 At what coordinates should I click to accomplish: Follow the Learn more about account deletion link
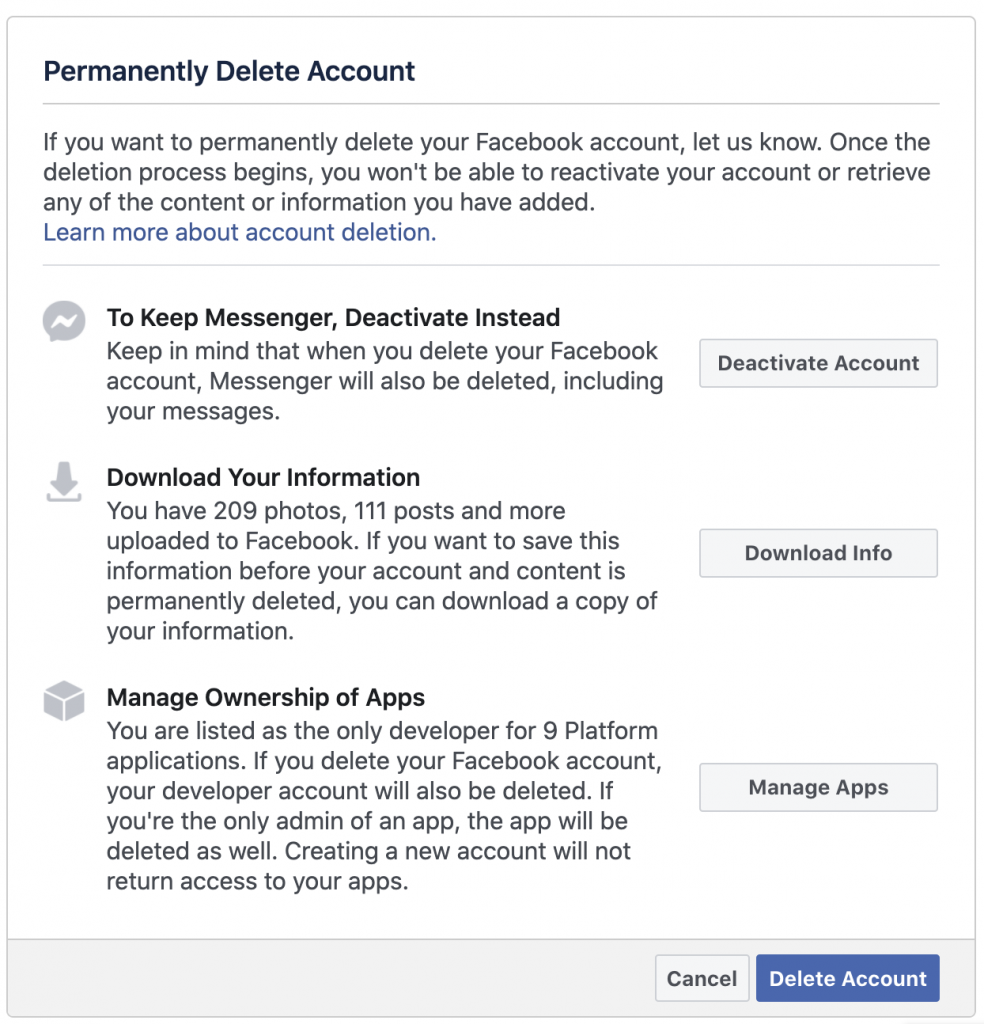click(240, 232)
